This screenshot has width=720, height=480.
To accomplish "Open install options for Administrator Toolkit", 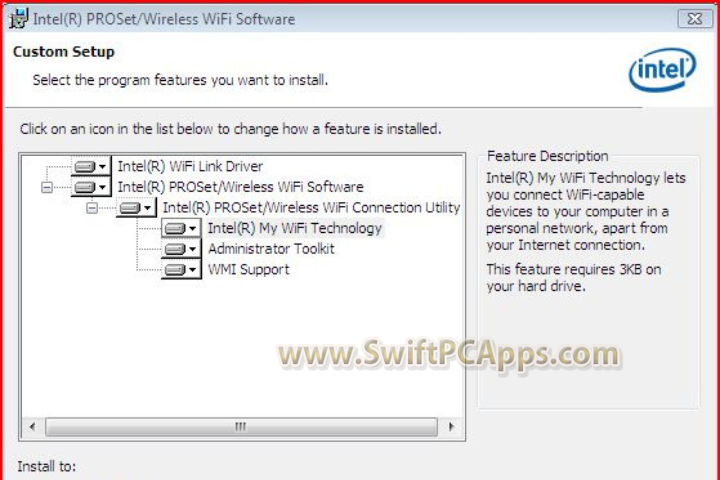I will (x=181, y=249).
